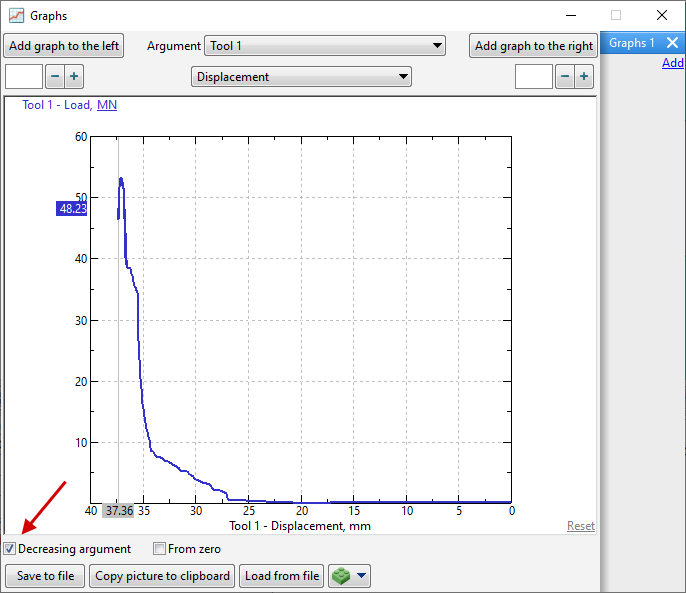
Task: Open the dropdown arrow beside the green brick icon
Action: point(362,576)
